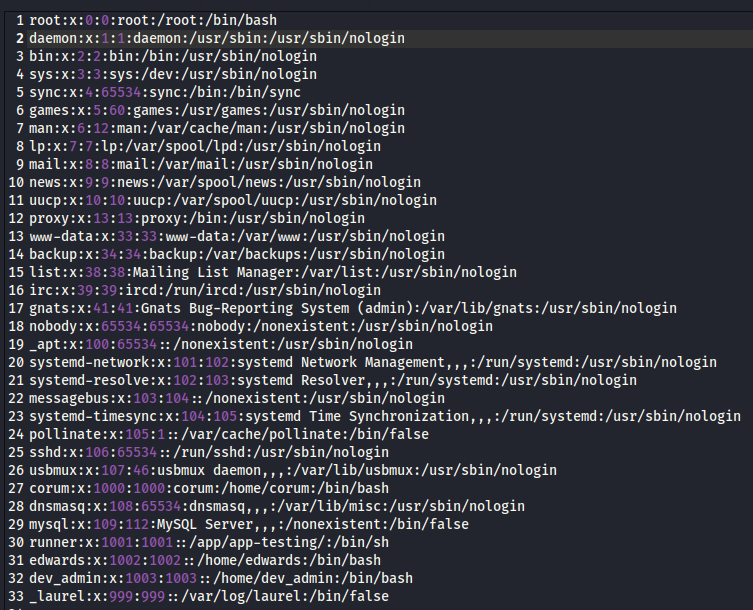Click the sshd:x:106 line

(209, 452)
